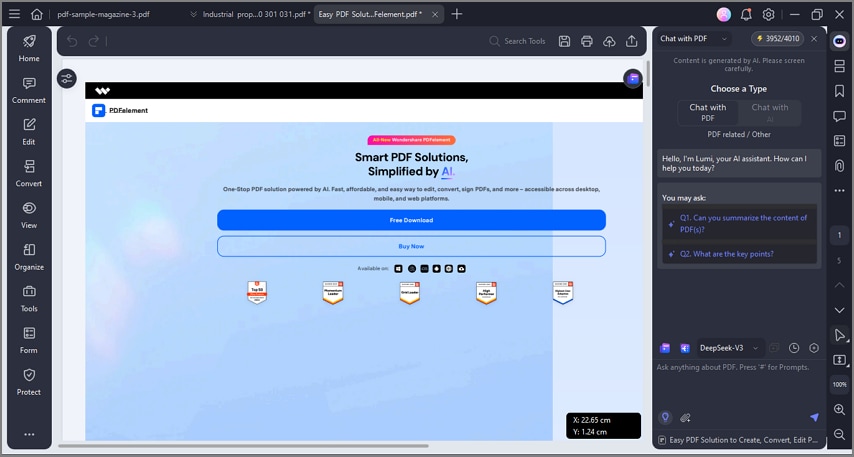Screen dimensions: 854x457
Task: Open the page thumbnails panel
Action: (839, 66)
